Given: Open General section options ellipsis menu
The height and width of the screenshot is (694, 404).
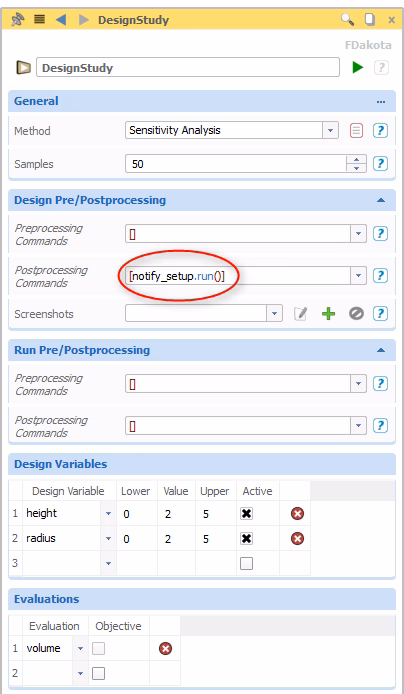Looking at the screenshot, I should coord(381,101).
